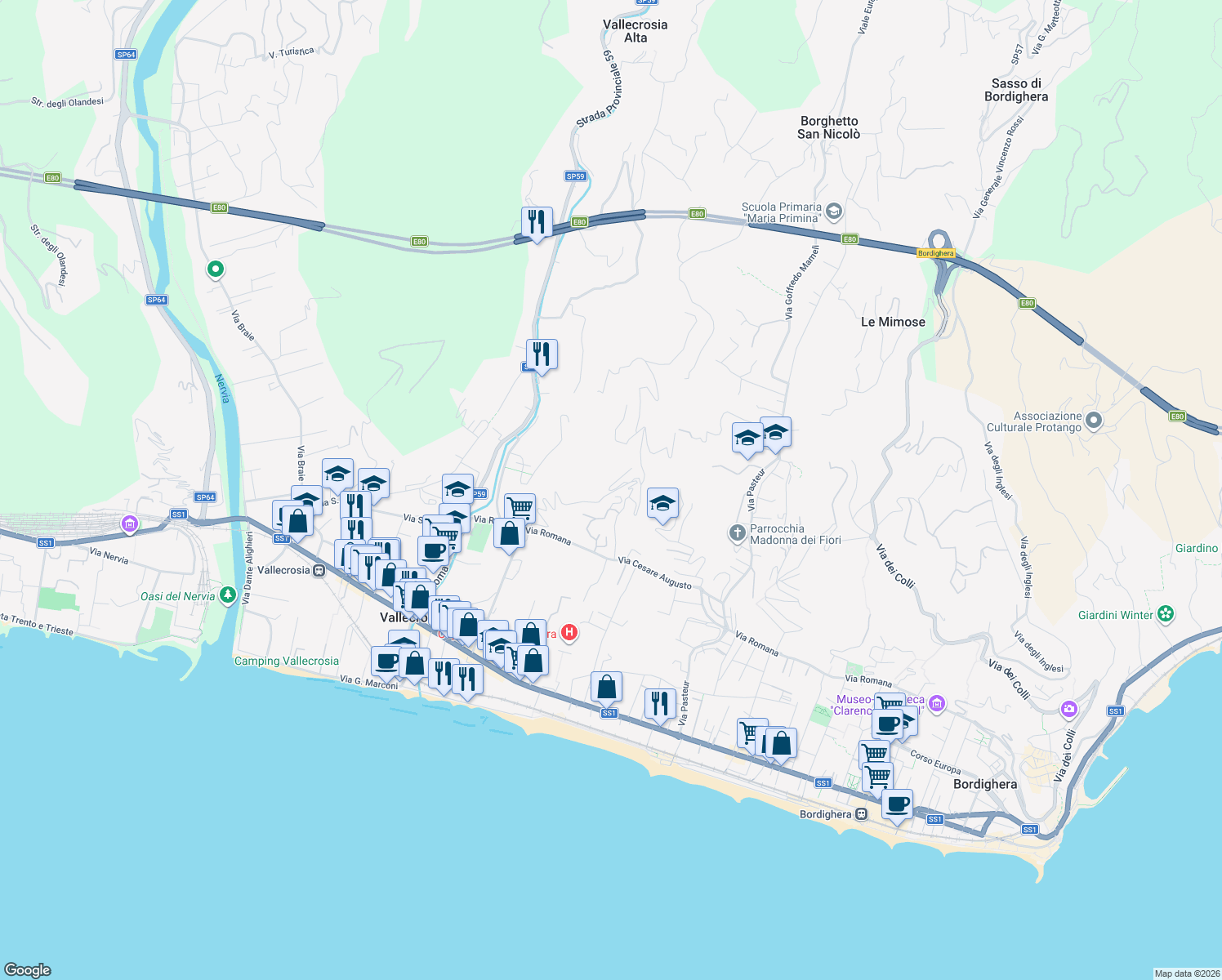Click the school icon above Via Romana
Viewport: 1222px width, 980px height.
tap(662, 504)
